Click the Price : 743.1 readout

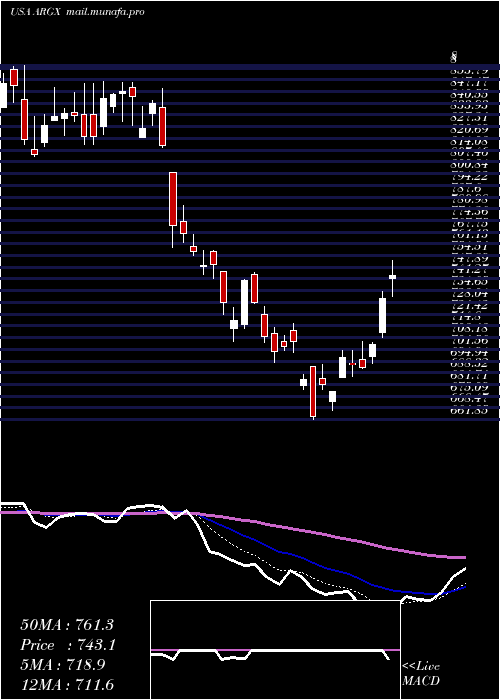coord(66,645)
